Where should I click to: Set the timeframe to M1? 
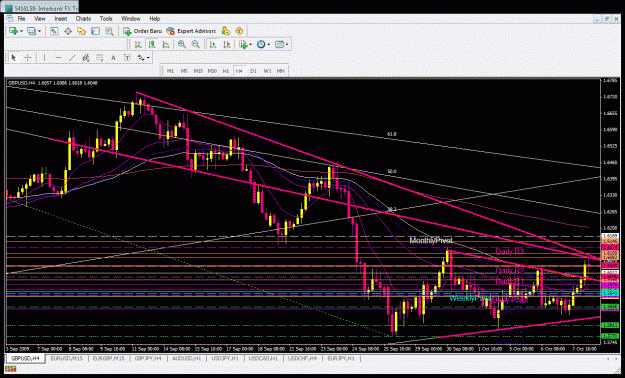pyautogui.click(x=171, y=71)
